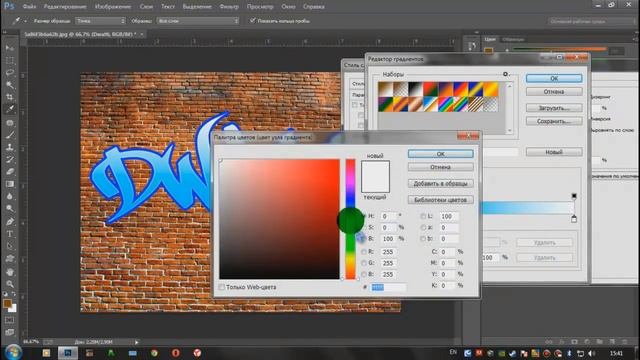
Task: Select the Gradient tool
Action: coord(10,184)
